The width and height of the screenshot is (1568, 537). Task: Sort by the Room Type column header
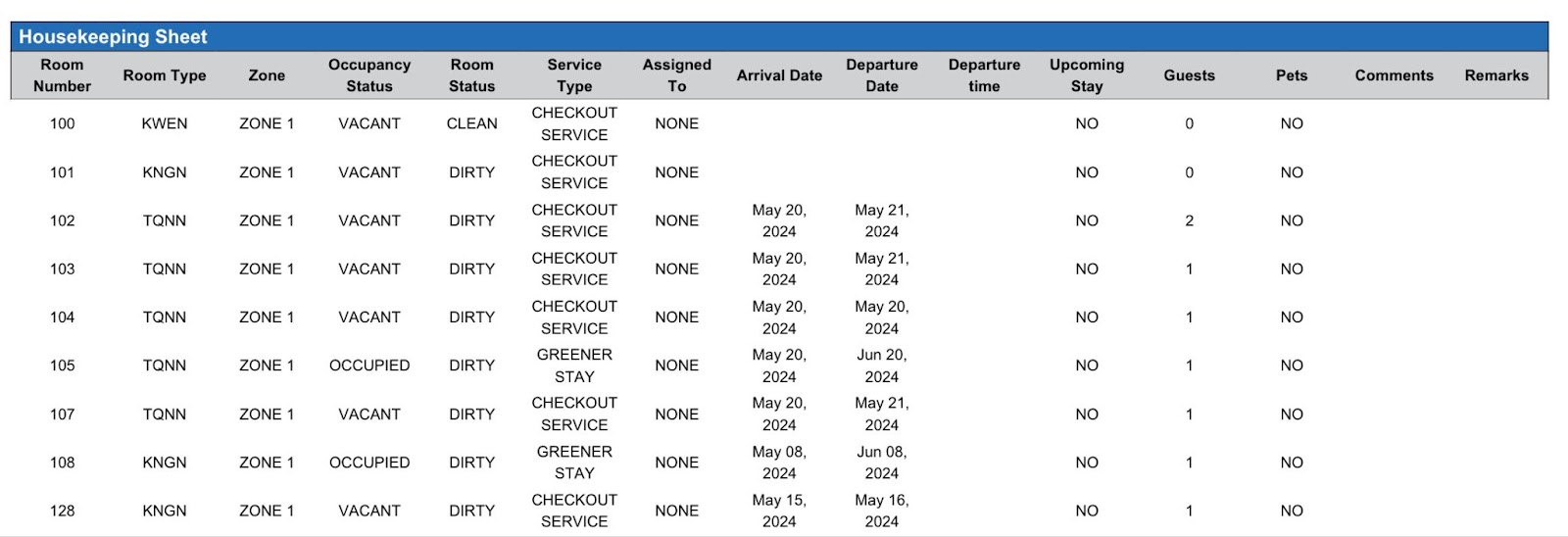point(165,75)
